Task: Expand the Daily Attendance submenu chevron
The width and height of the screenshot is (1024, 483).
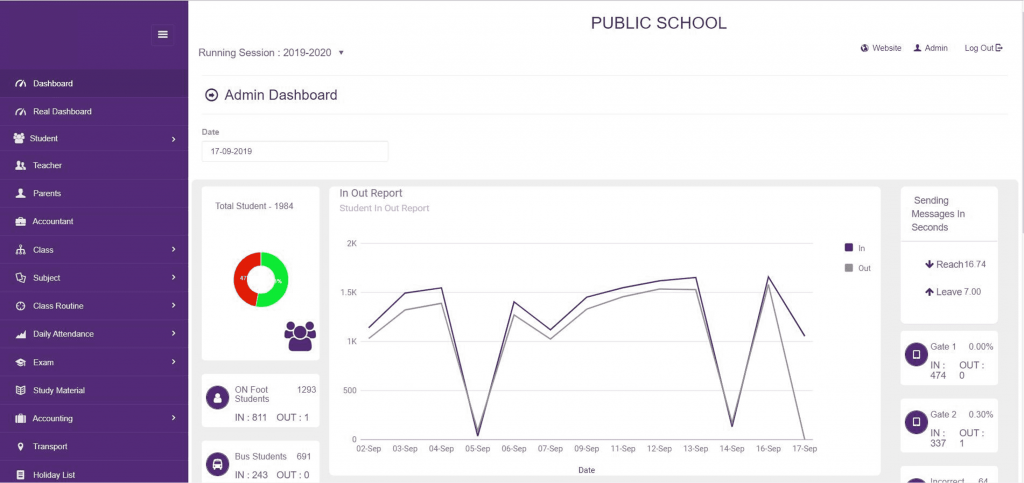Action: point(174,334)
